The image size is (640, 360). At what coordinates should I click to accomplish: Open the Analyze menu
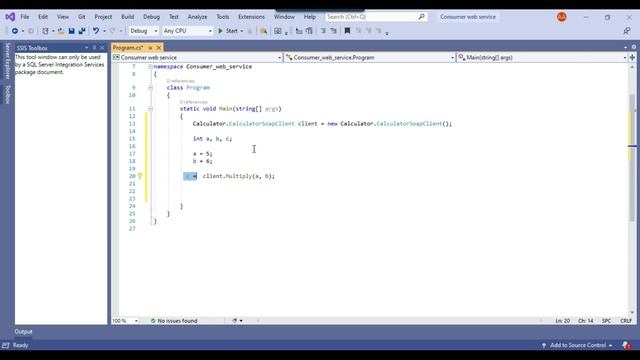(x=197, y=17)
